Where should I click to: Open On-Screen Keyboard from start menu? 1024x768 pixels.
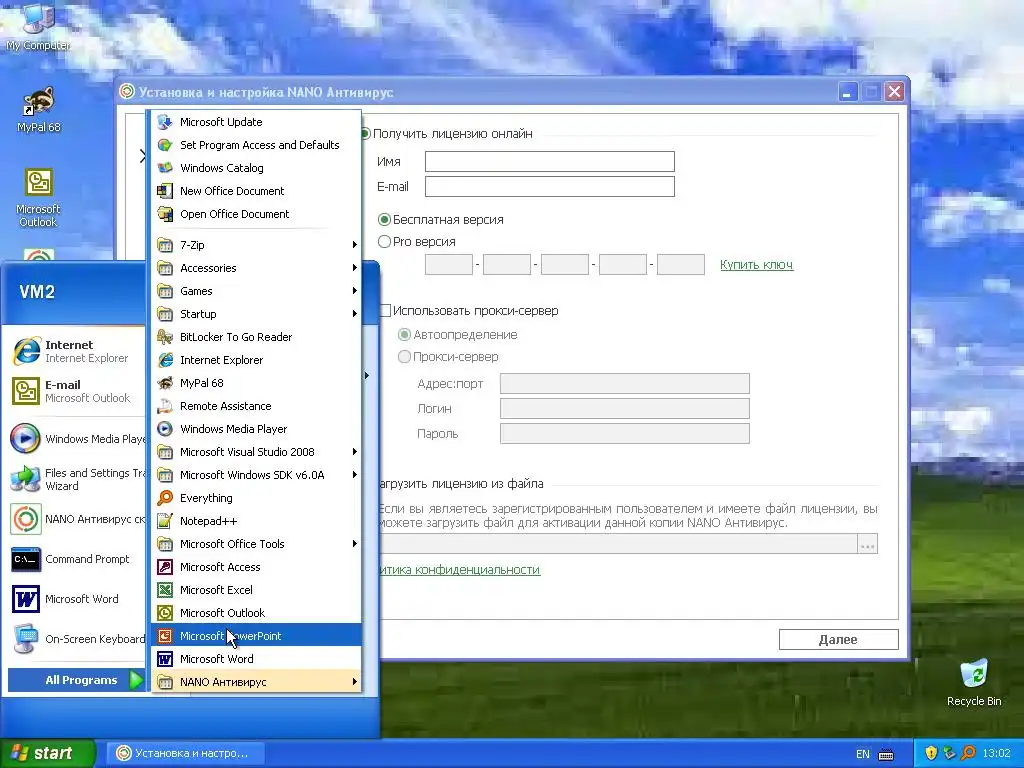pyautogui.click(x=77, y=639)
